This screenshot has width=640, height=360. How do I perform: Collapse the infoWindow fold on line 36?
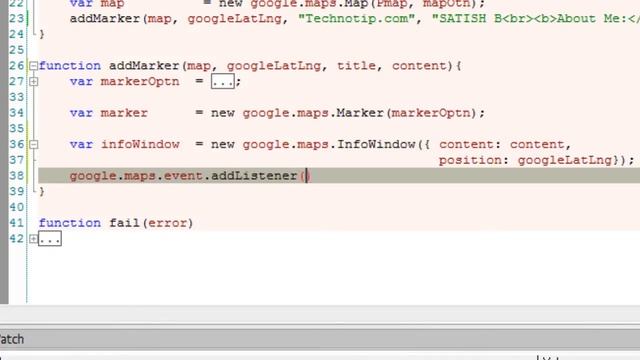click(x=33, y=144)
